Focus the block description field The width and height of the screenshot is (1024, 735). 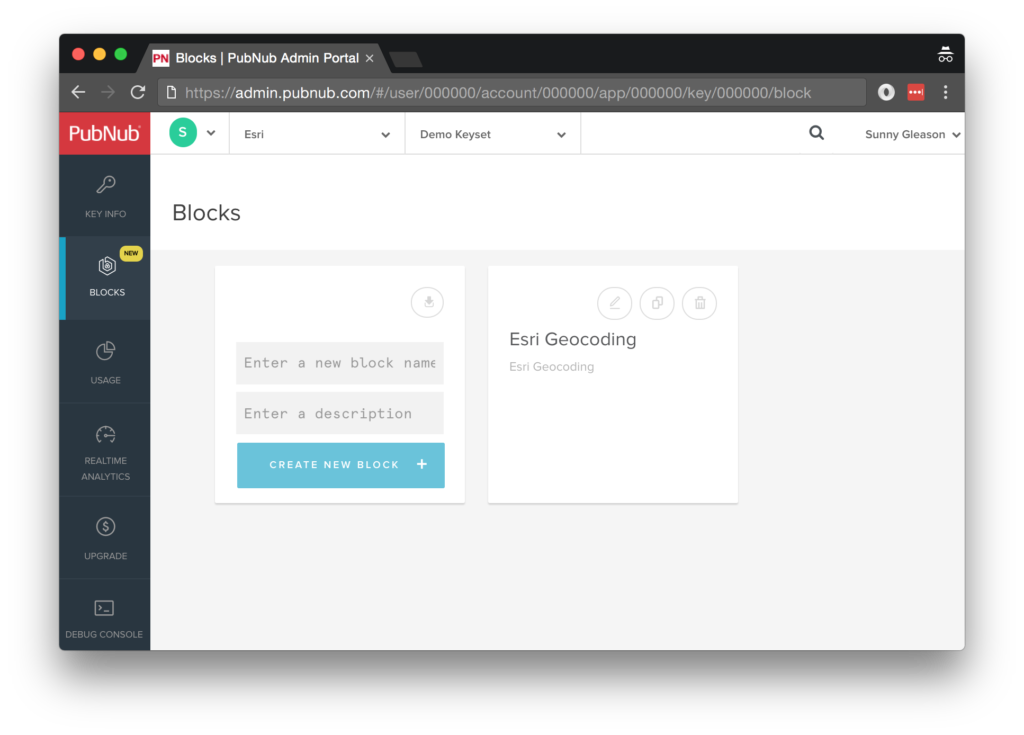(x=340, y=413)
